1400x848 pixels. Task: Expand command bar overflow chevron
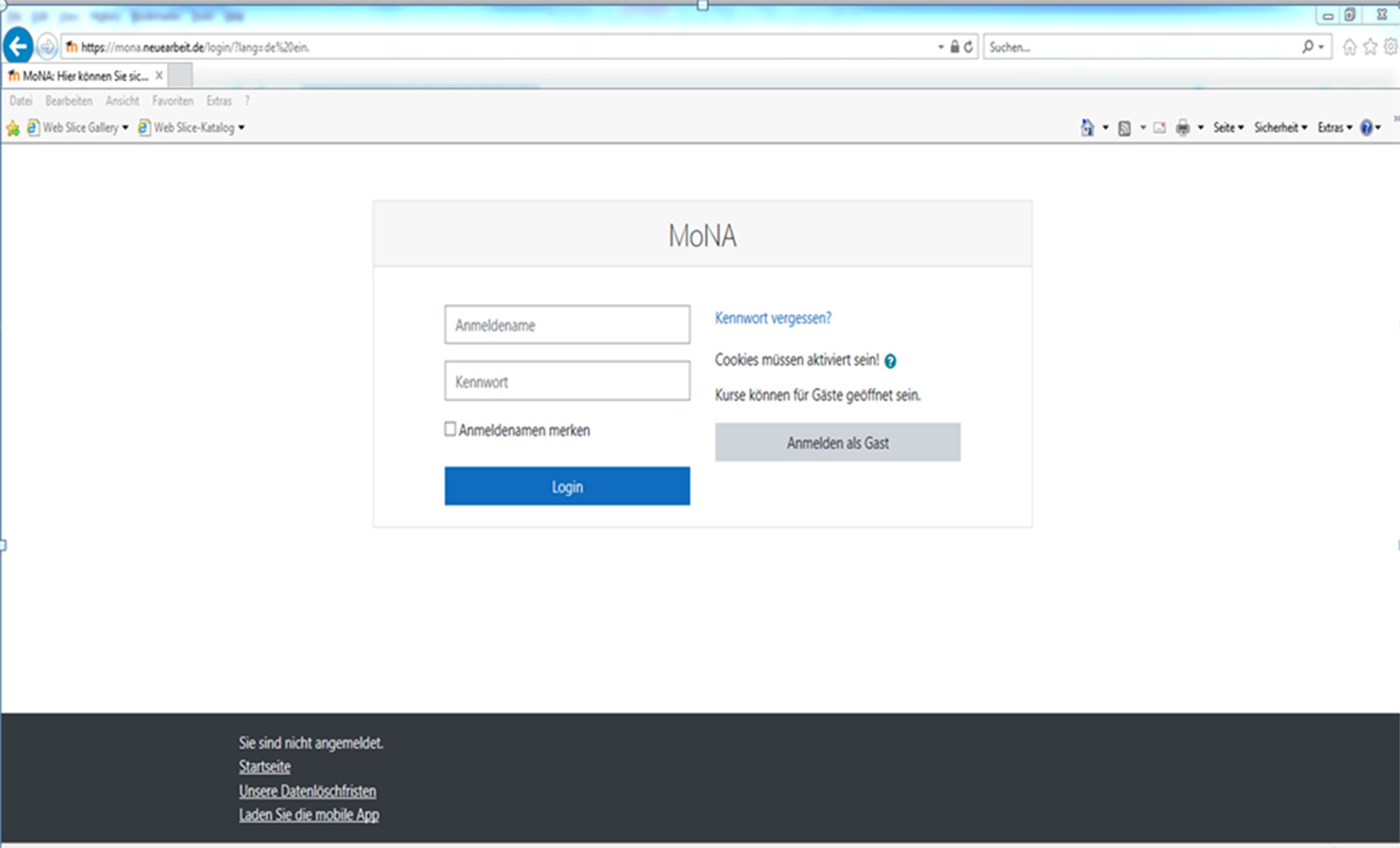pos(1396,119)
